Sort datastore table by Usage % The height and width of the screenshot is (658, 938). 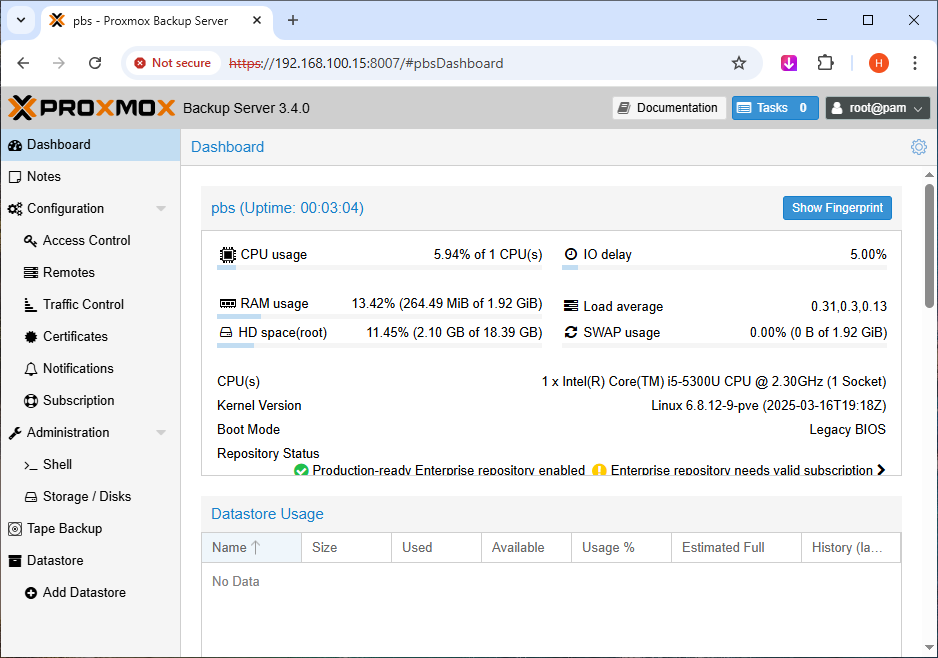pos(621,547)
